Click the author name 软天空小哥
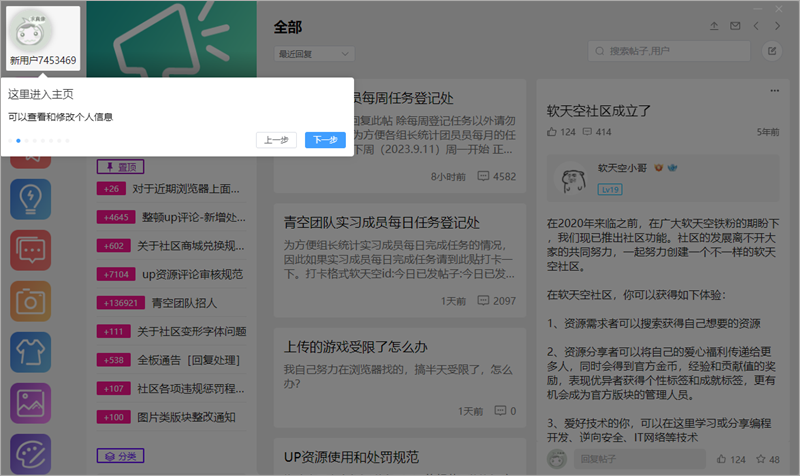The image size is (800, 476). [622, 168]
